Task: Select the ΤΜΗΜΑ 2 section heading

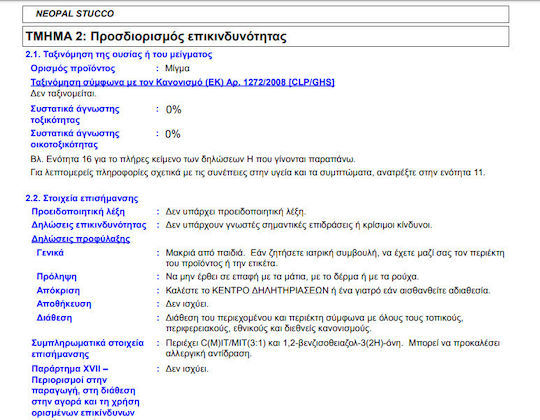Action: coord(156,36)
